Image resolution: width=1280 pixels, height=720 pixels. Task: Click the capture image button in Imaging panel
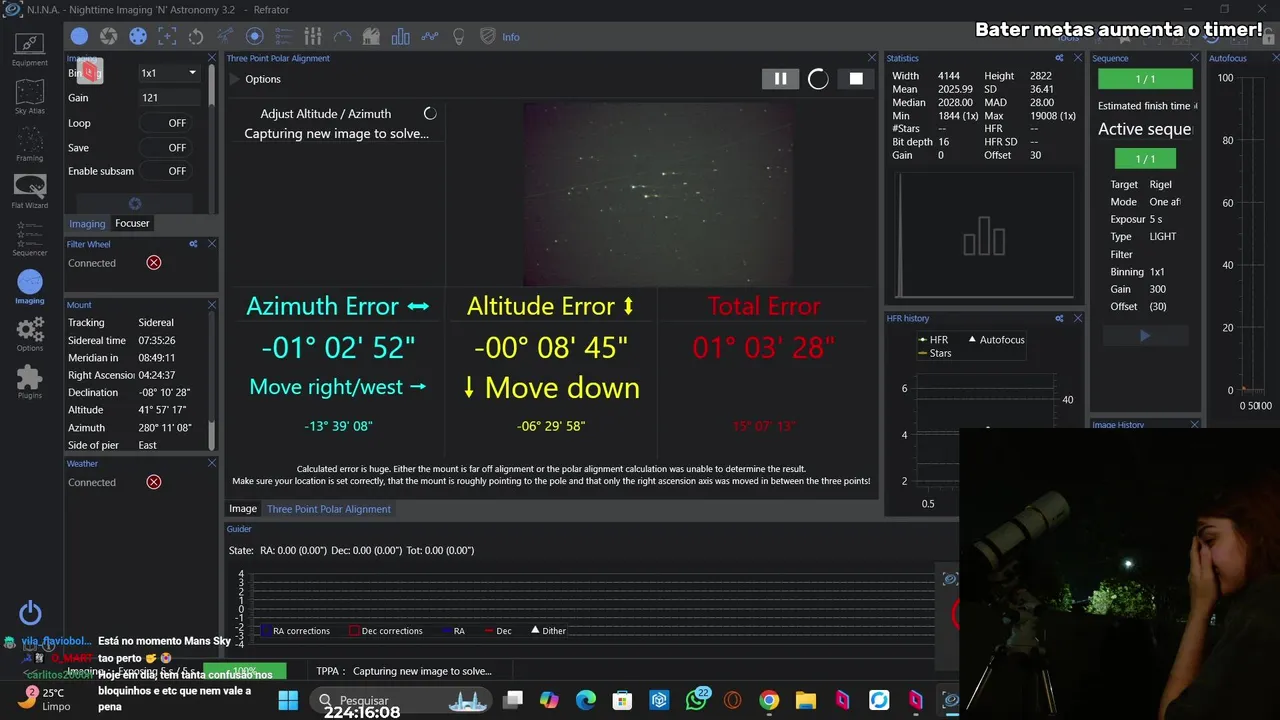pyautogui.click(x=135, y=203)
